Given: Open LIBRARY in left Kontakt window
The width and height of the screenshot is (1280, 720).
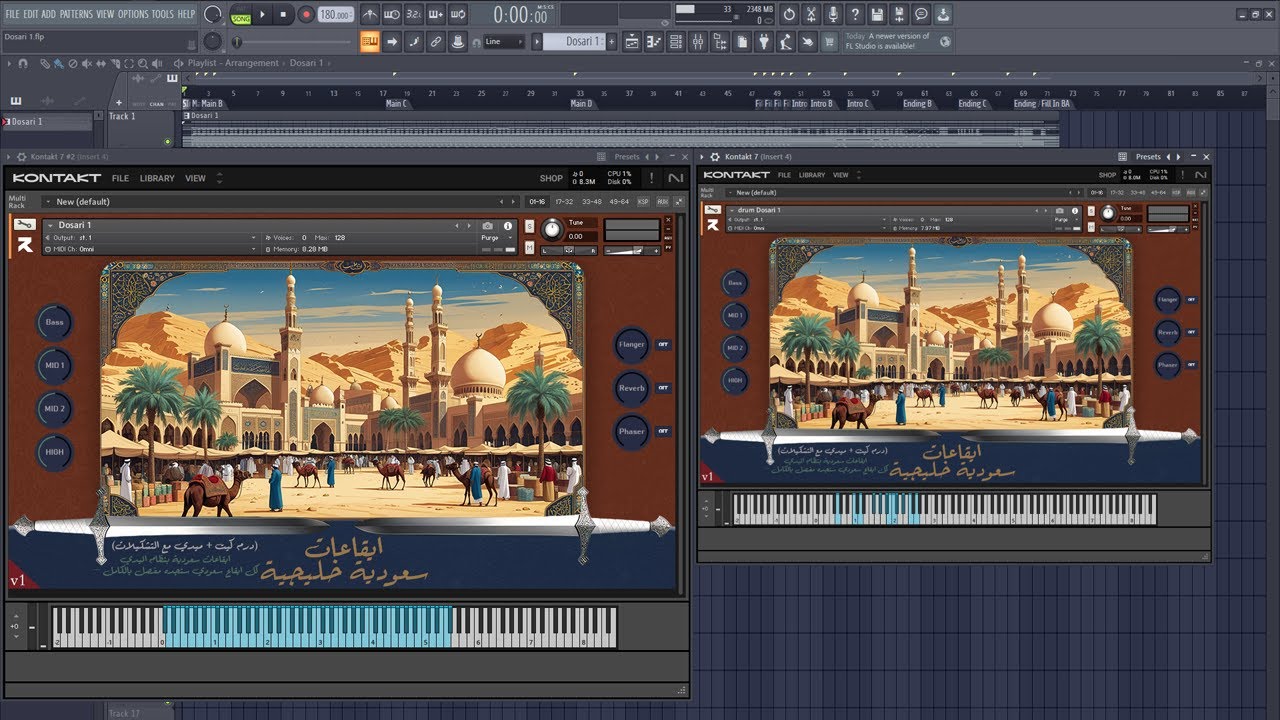Looking at the screenshot, I should coord(157,178).
